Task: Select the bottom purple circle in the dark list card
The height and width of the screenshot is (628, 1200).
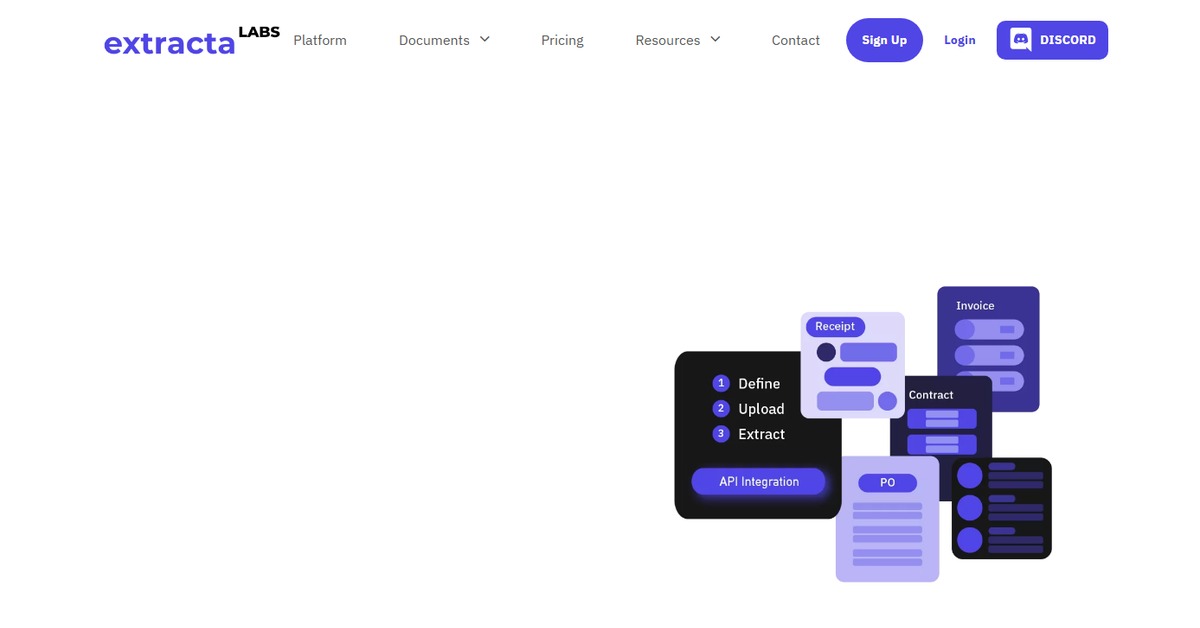Action: coord(970,541)
